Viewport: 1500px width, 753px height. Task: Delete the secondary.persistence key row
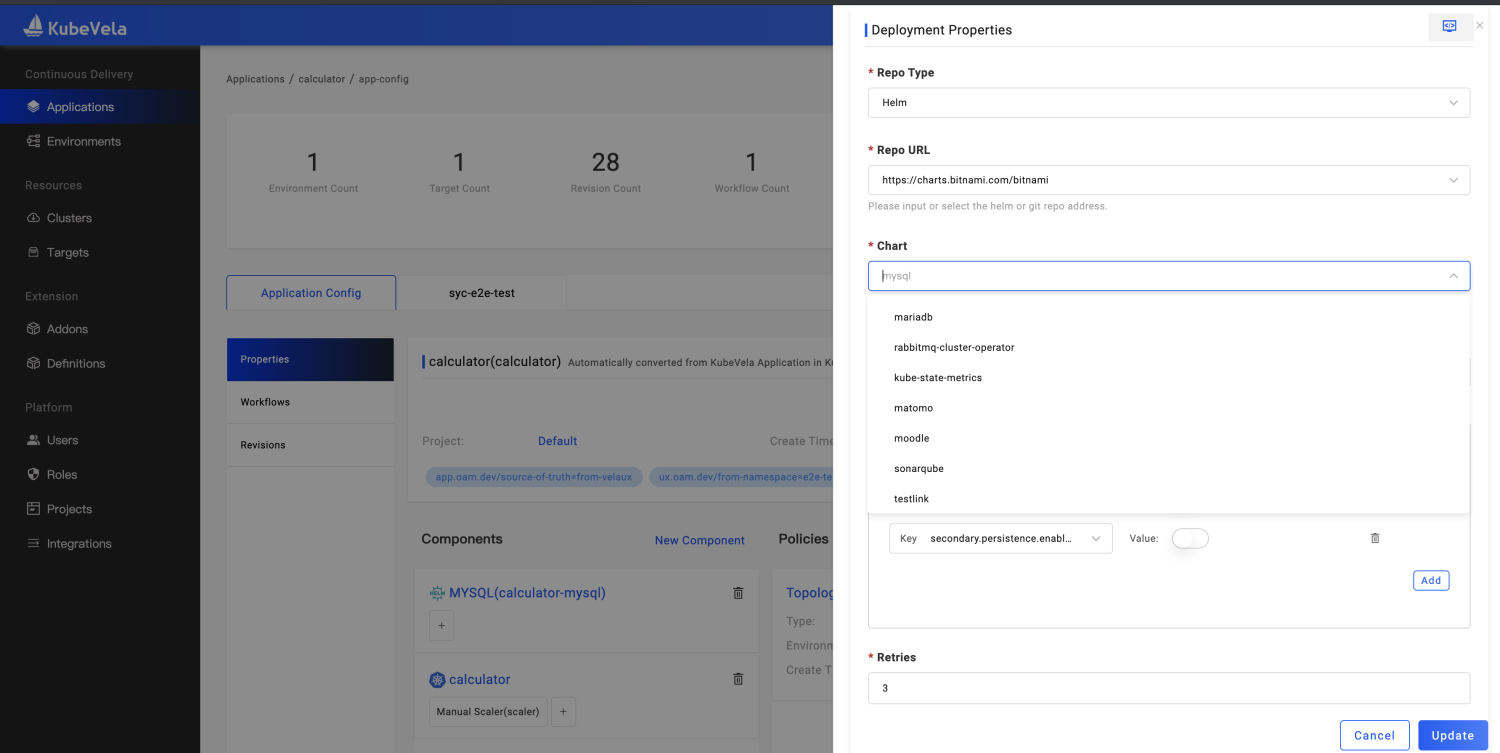1375,538
